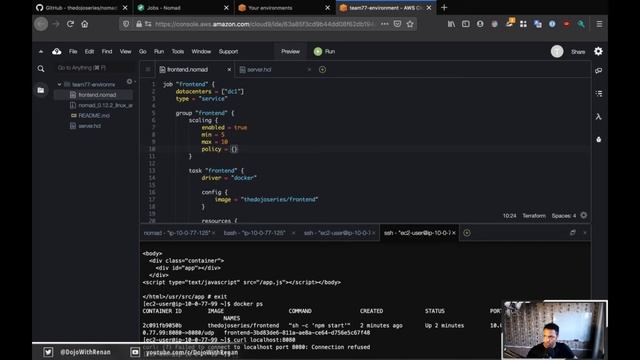Maximize the terminal pane

coord(573,232)
